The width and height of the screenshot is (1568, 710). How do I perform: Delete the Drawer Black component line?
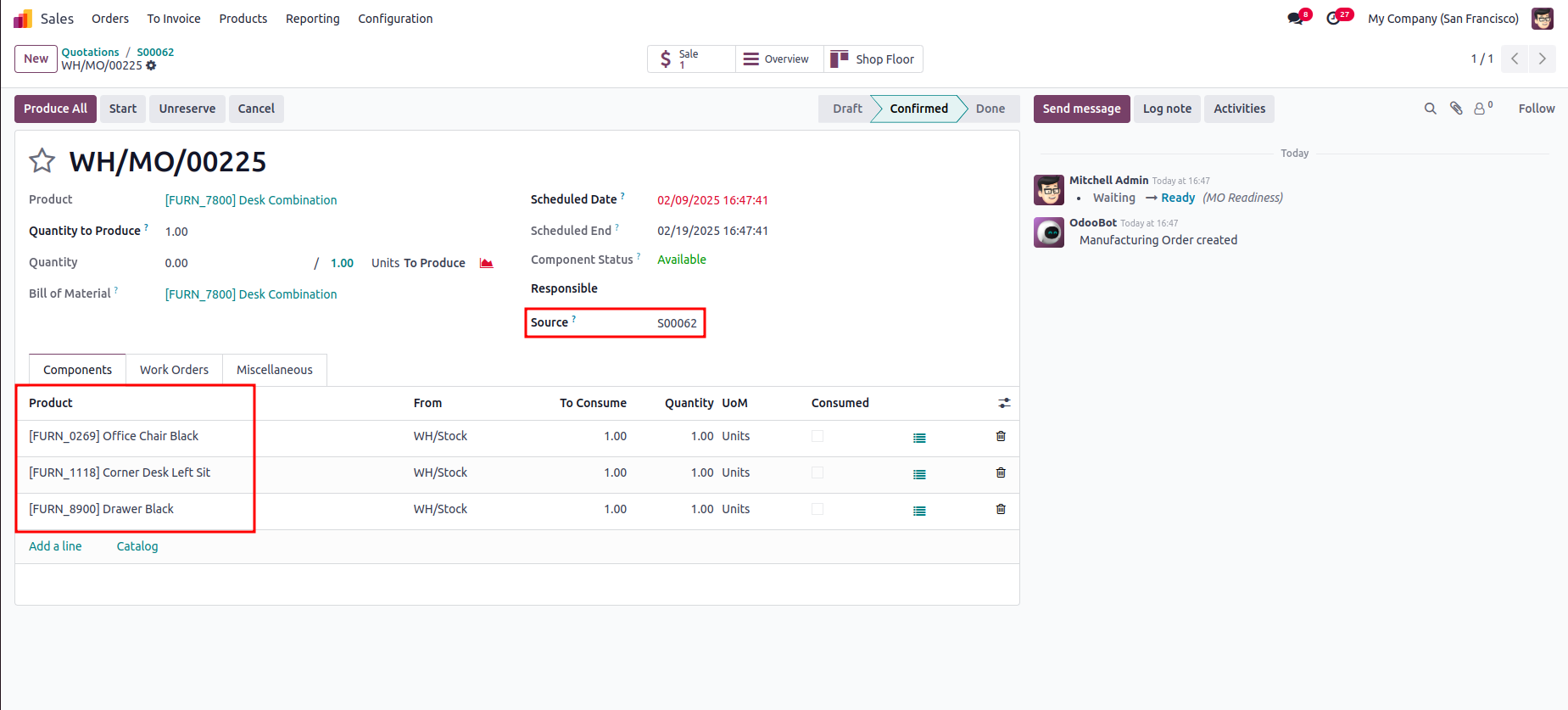click(1001, 509)
